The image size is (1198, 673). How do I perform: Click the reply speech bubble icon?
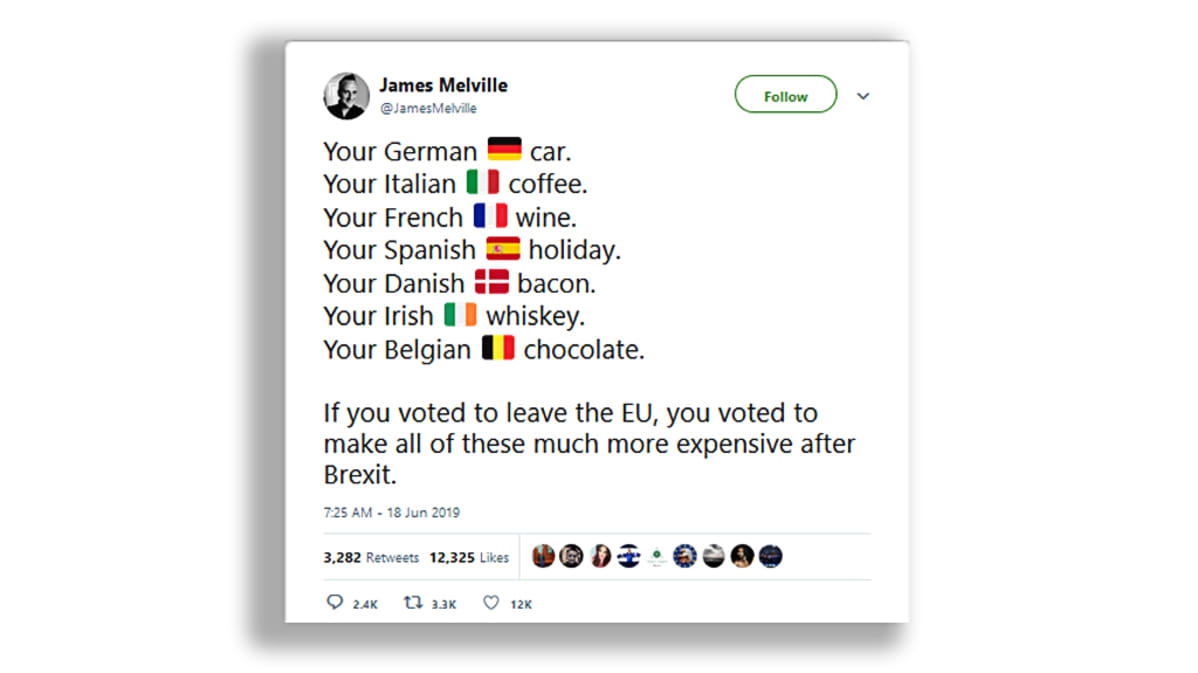pos(335,602)
